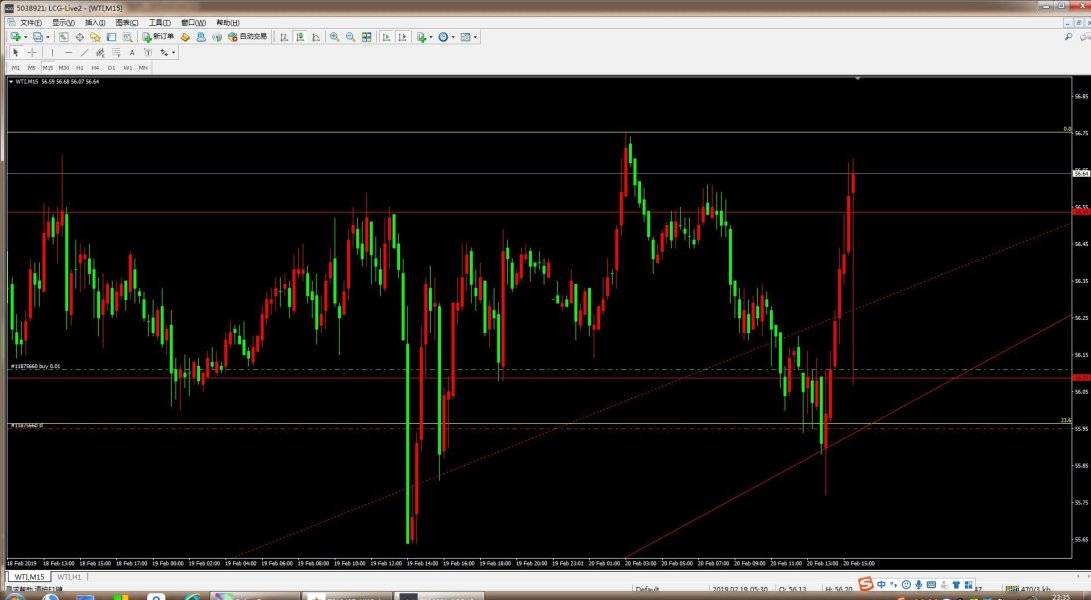
Task: Toggle the chart auto scroll button
Action: [387, 37]
